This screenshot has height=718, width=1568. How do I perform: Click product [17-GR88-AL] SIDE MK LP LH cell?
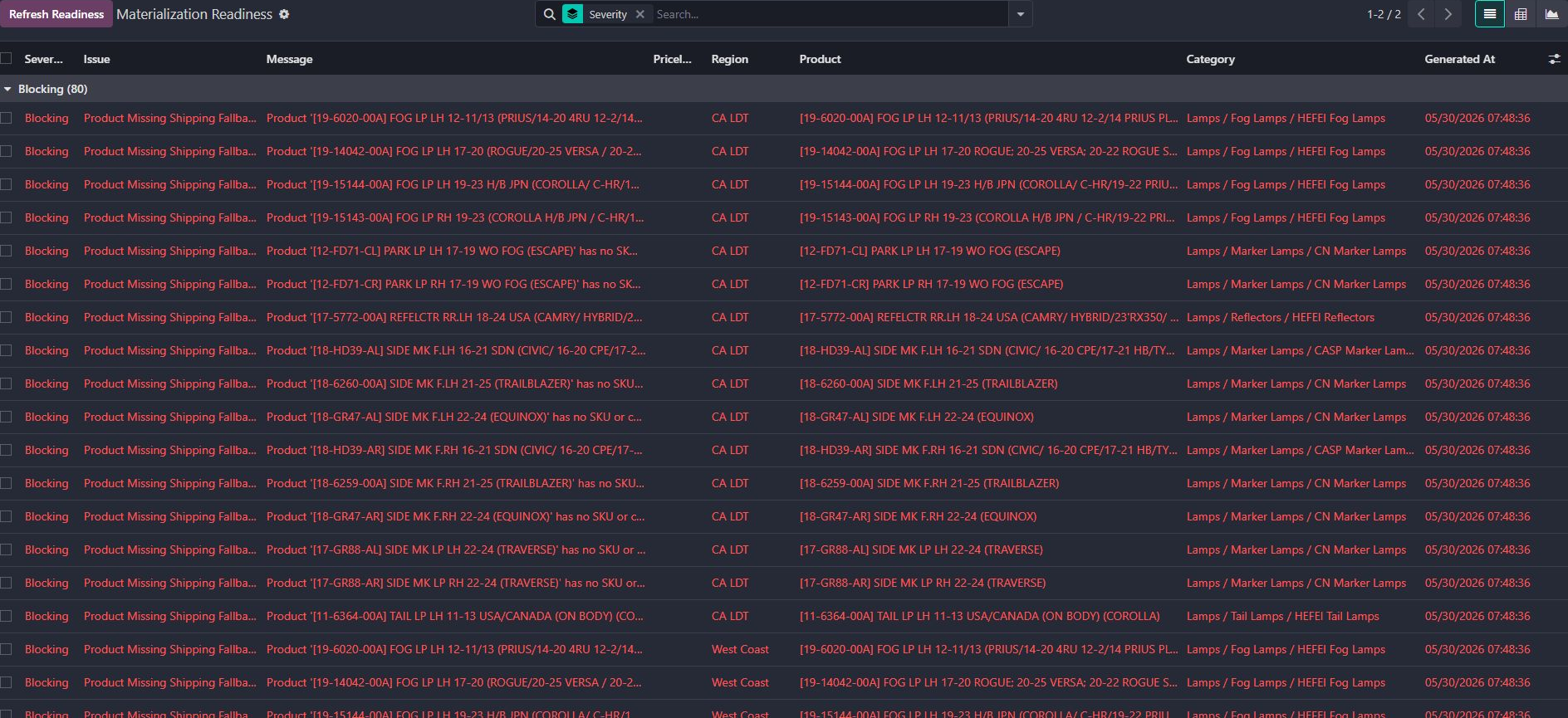[x=921, y=549]
